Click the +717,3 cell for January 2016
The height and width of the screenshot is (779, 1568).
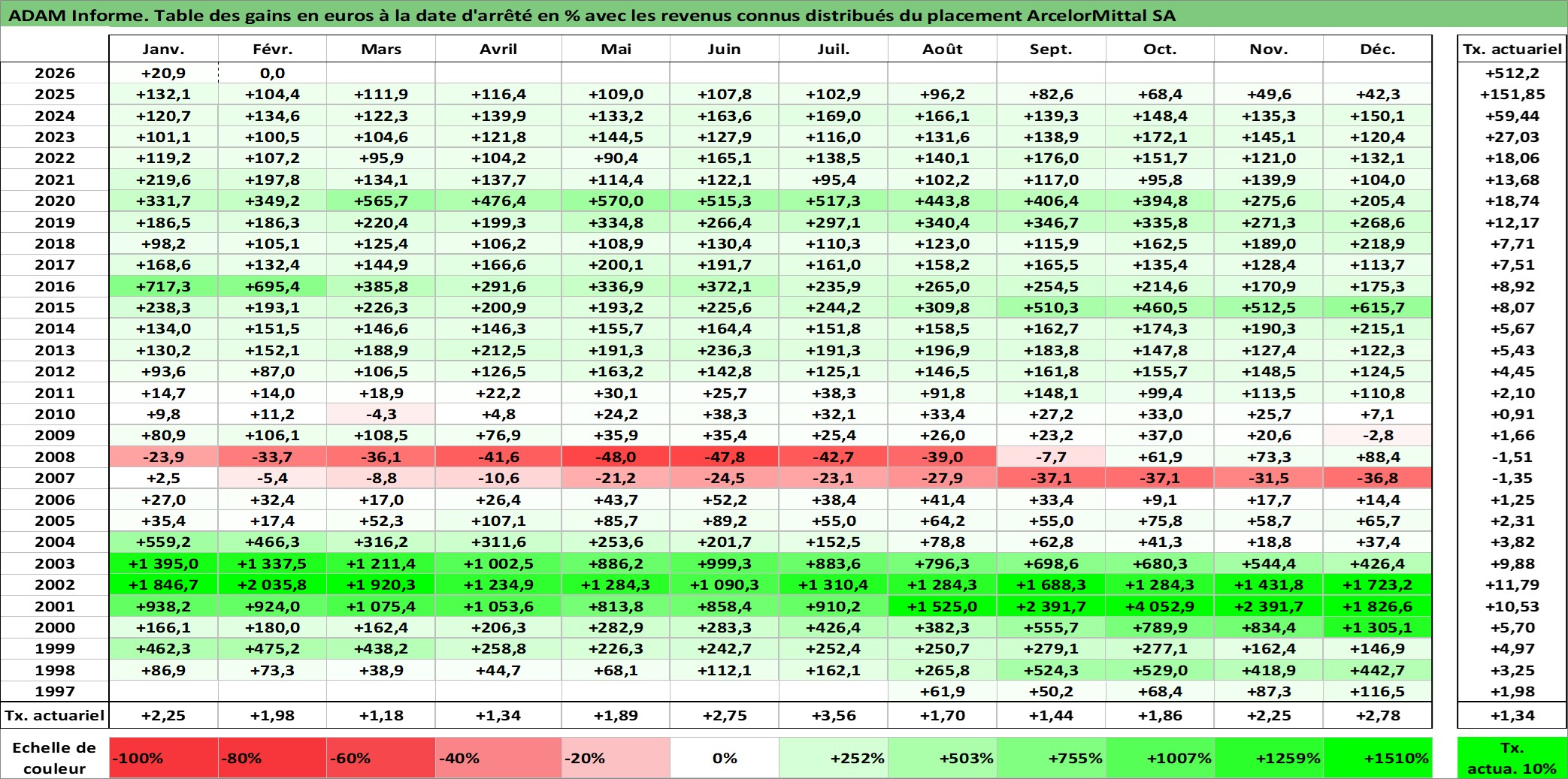coord(164,286)
